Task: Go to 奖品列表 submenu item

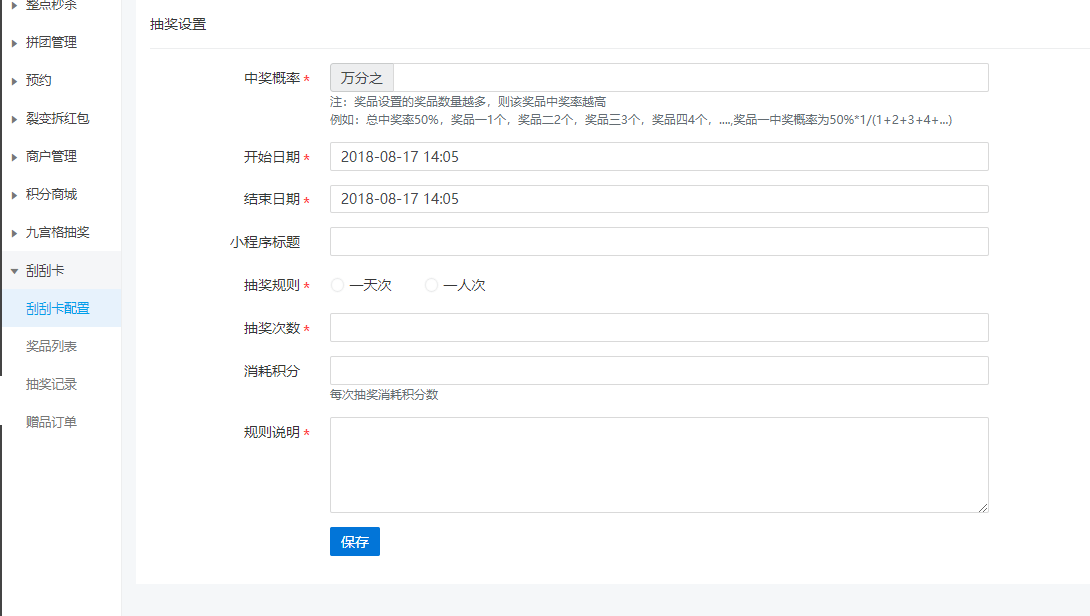Action: pos(52,346)
